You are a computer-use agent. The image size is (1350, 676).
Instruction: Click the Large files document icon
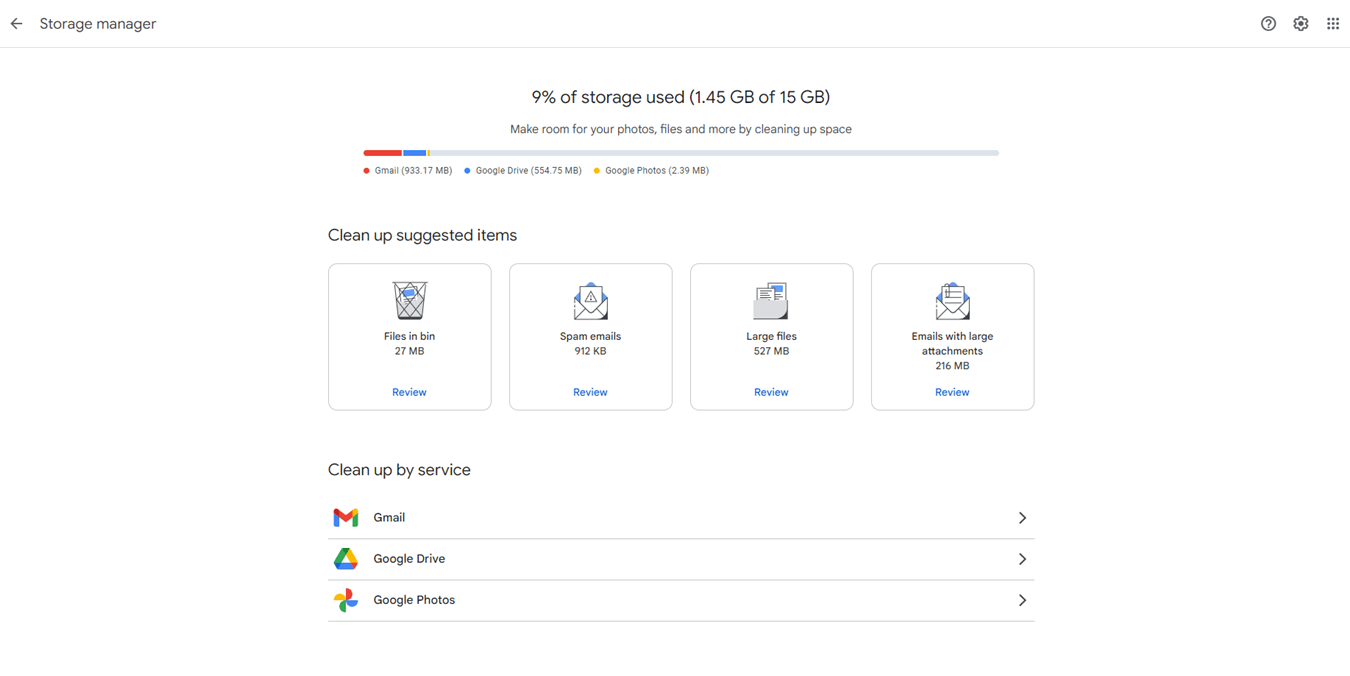[771, 300]
